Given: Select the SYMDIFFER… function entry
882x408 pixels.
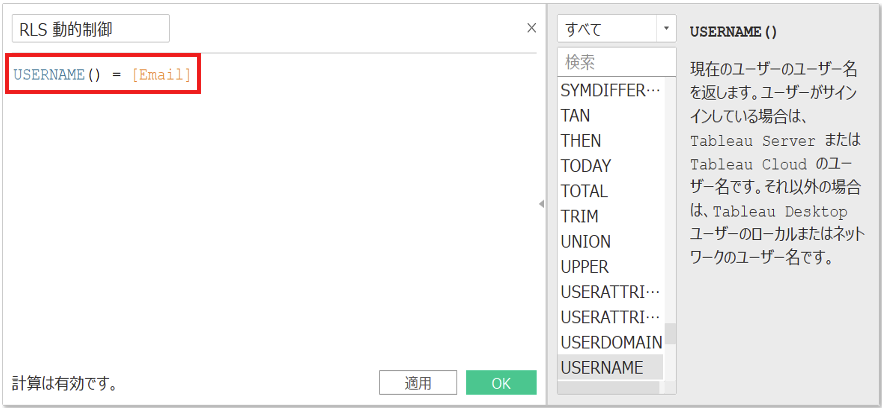Looking at the screenshot, I should (610, 90).
